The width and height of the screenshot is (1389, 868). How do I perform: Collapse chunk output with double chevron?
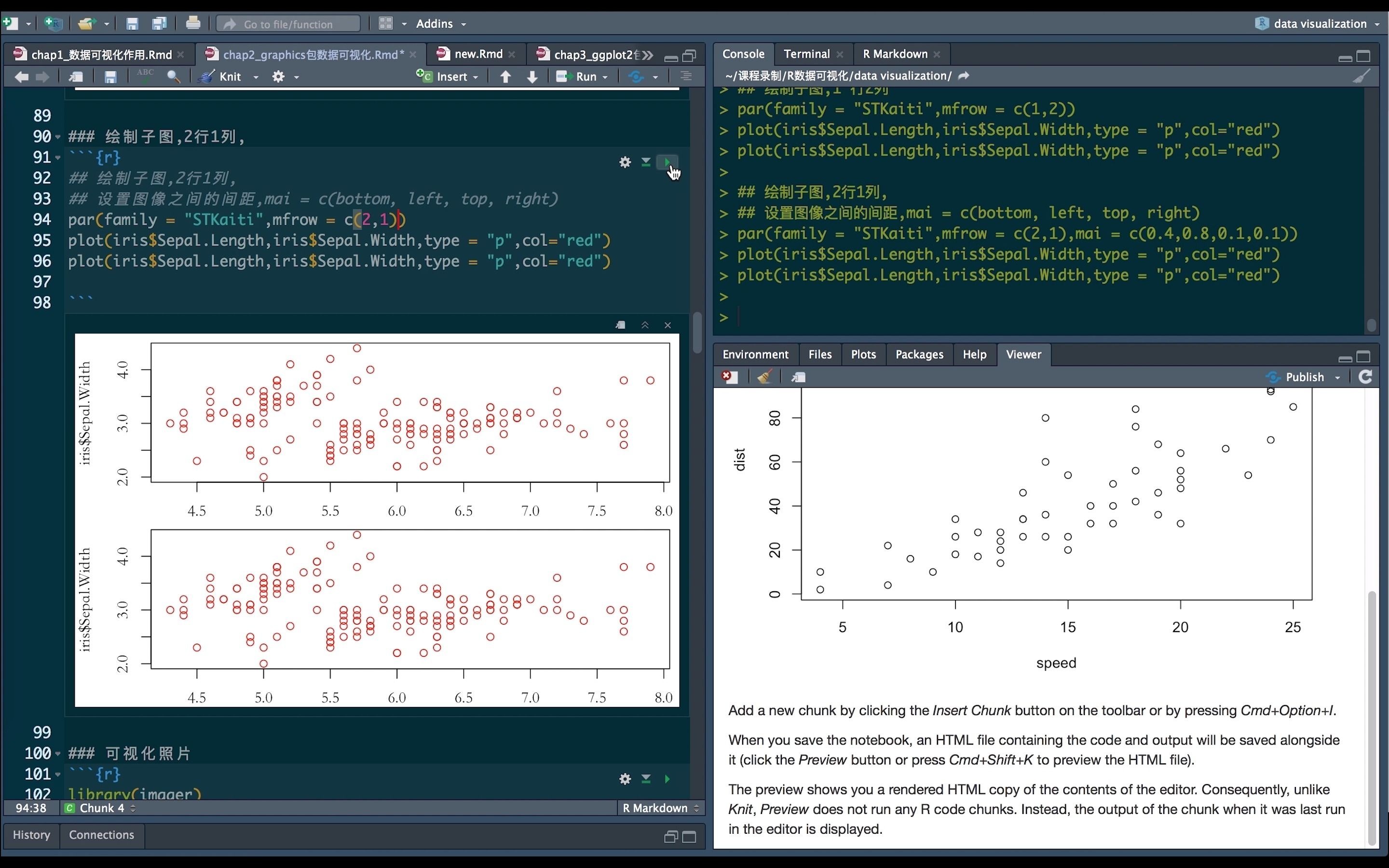pos(644,325)
